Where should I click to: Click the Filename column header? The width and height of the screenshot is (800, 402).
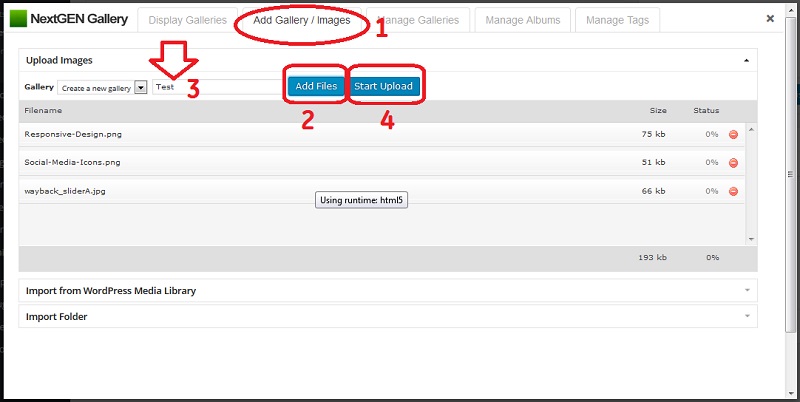click(43, 110)
